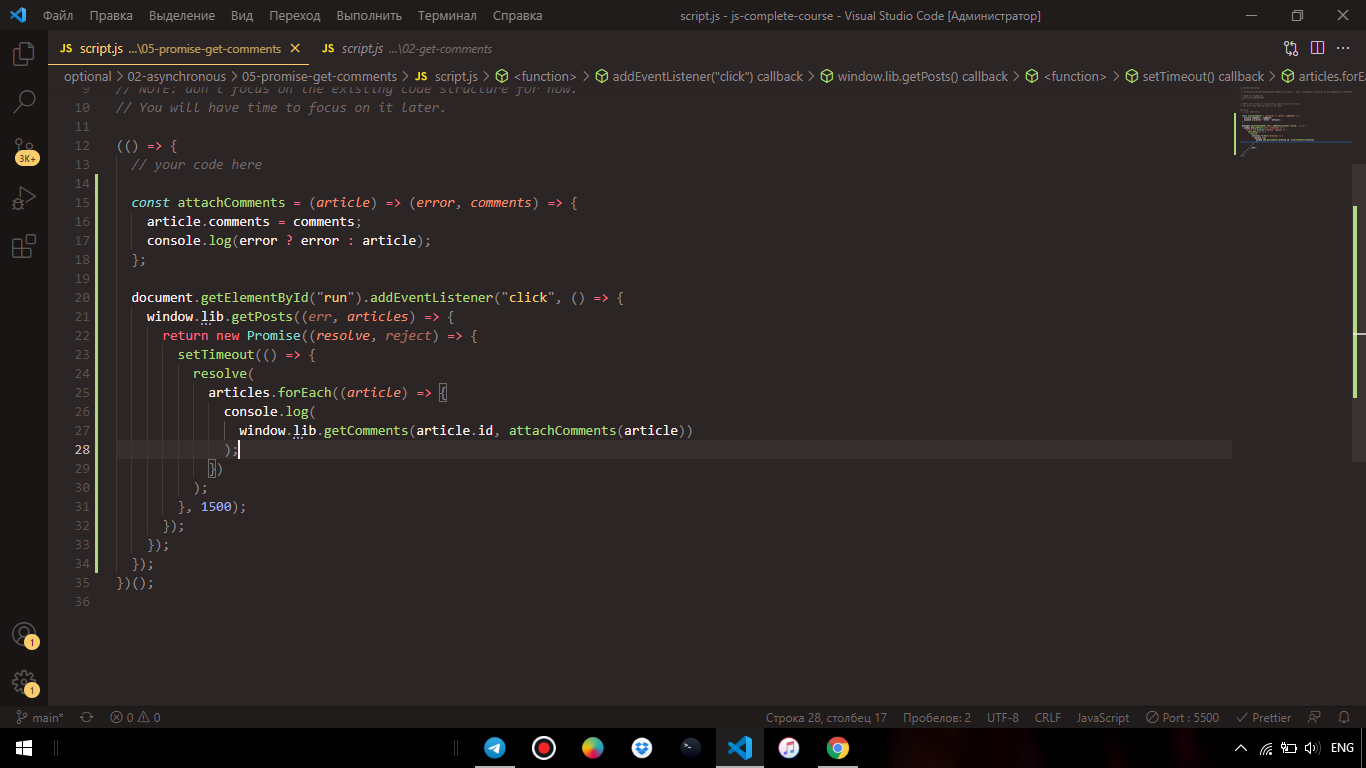Open first <function> breadcrumb symbol
This screenshot has height=768, width=1366.
[x=536, y=76]
